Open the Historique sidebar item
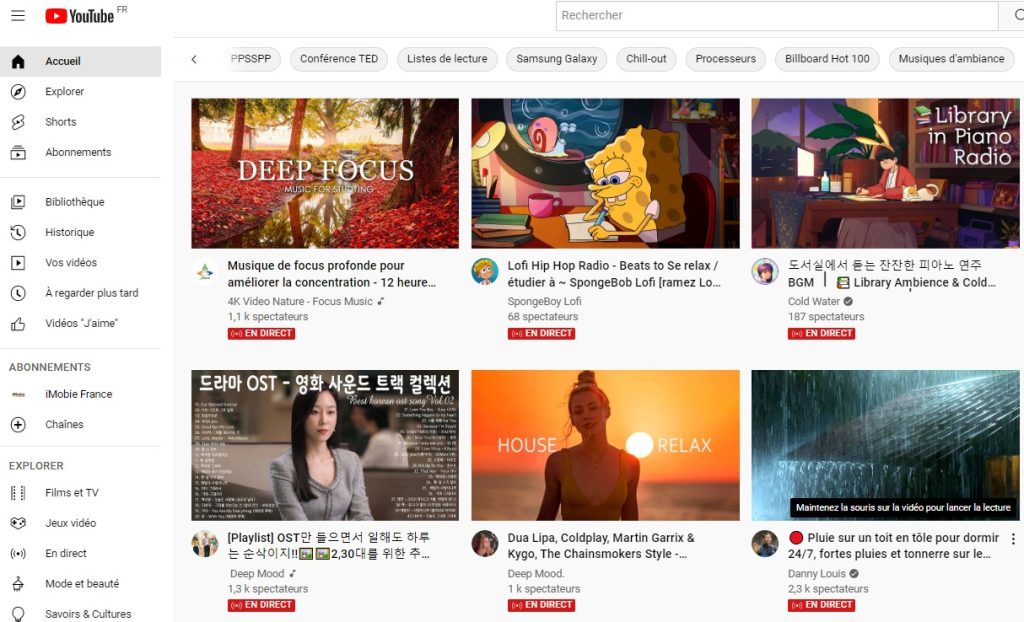Screen dimensions: 1024x622 pyautogui.click(x=80, y=233)
